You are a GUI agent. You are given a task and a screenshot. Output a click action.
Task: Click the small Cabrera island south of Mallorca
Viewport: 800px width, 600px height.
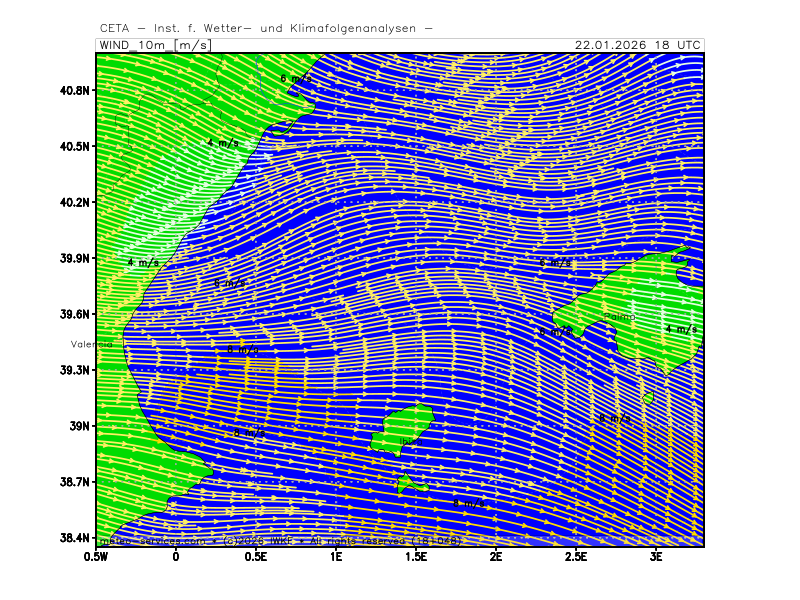point(648,398)
